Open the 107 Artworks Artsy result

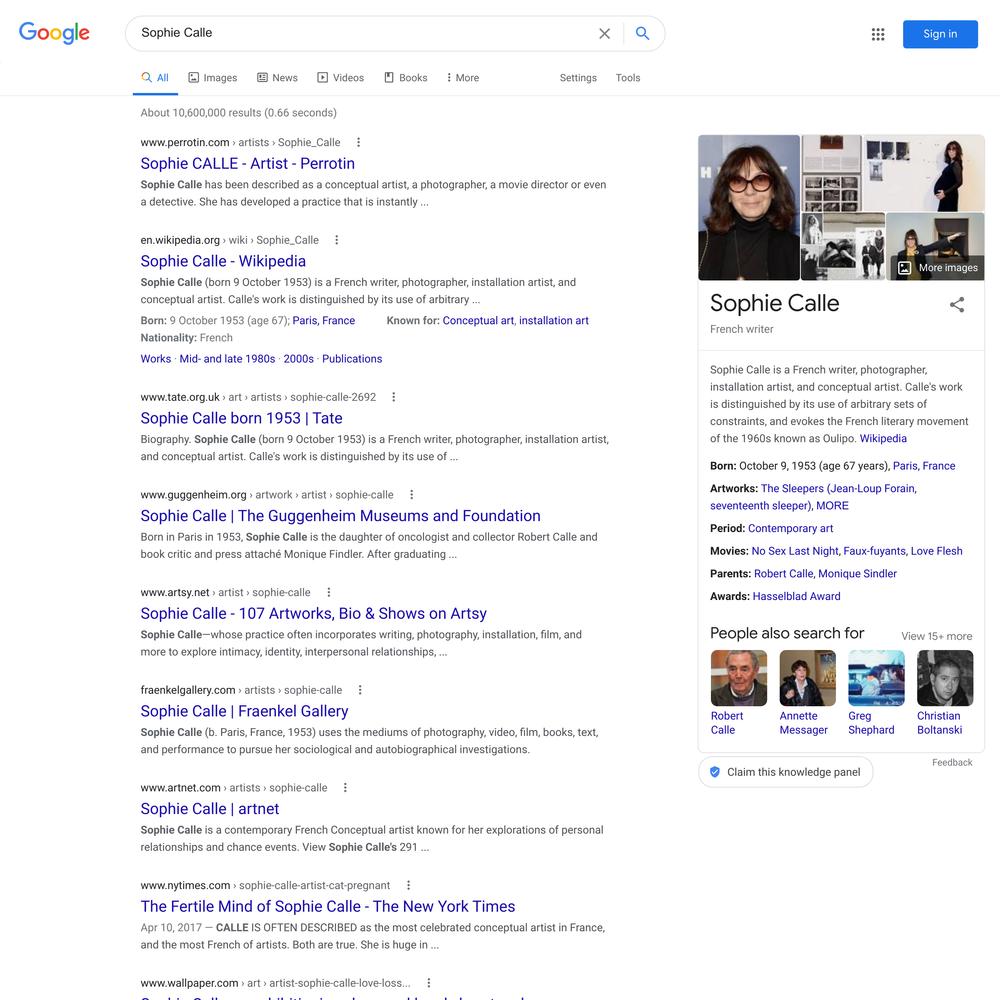tap(314, 613)
